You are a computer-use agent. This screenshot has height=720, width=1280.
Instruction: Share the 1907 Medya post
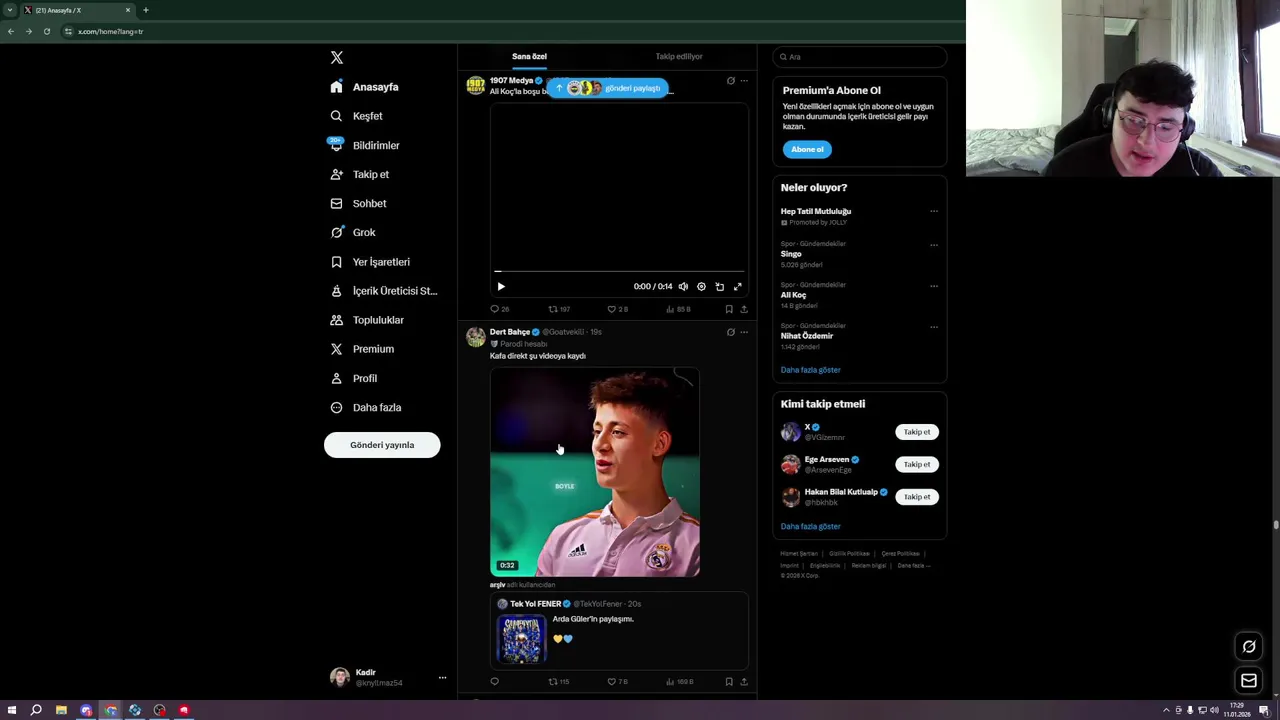pos(743,309)
